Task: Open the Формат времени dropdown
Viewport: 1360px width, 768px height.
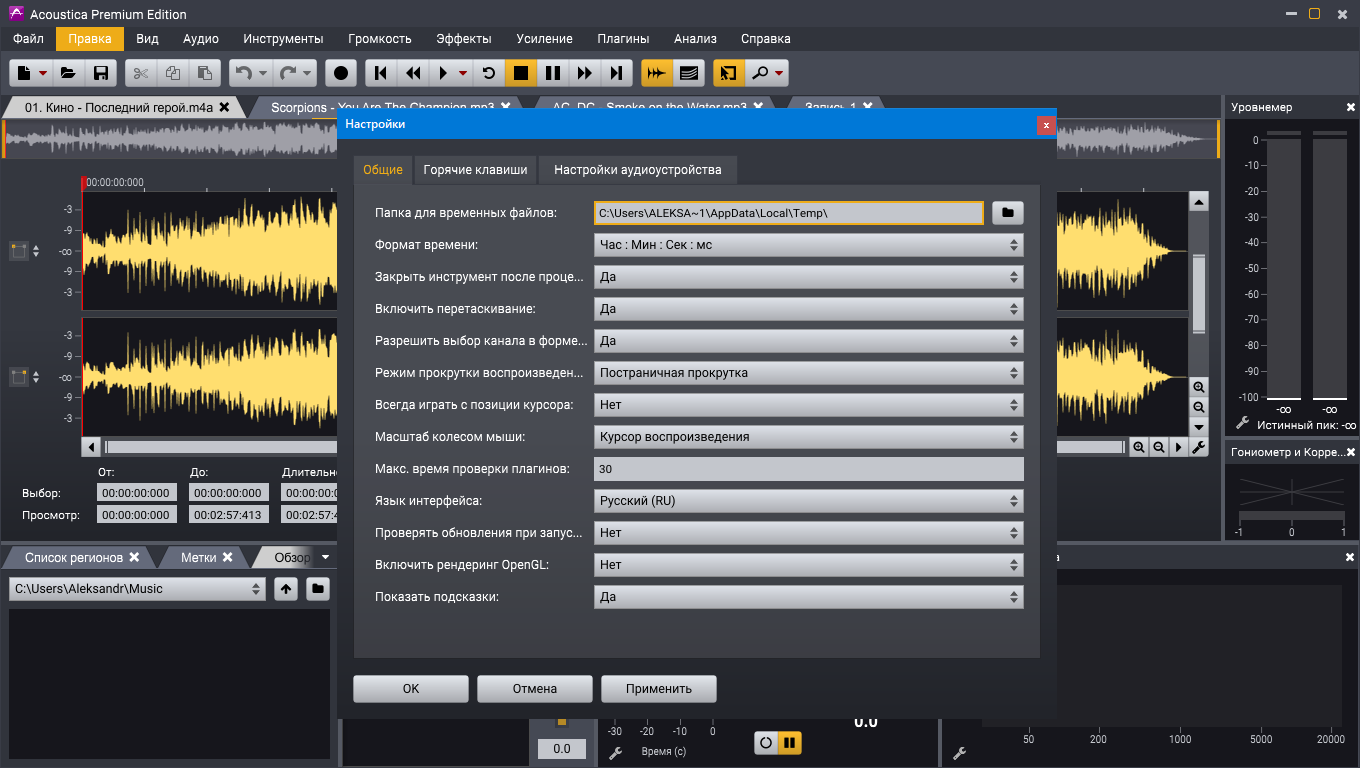Action: click(x=808, y=245)
